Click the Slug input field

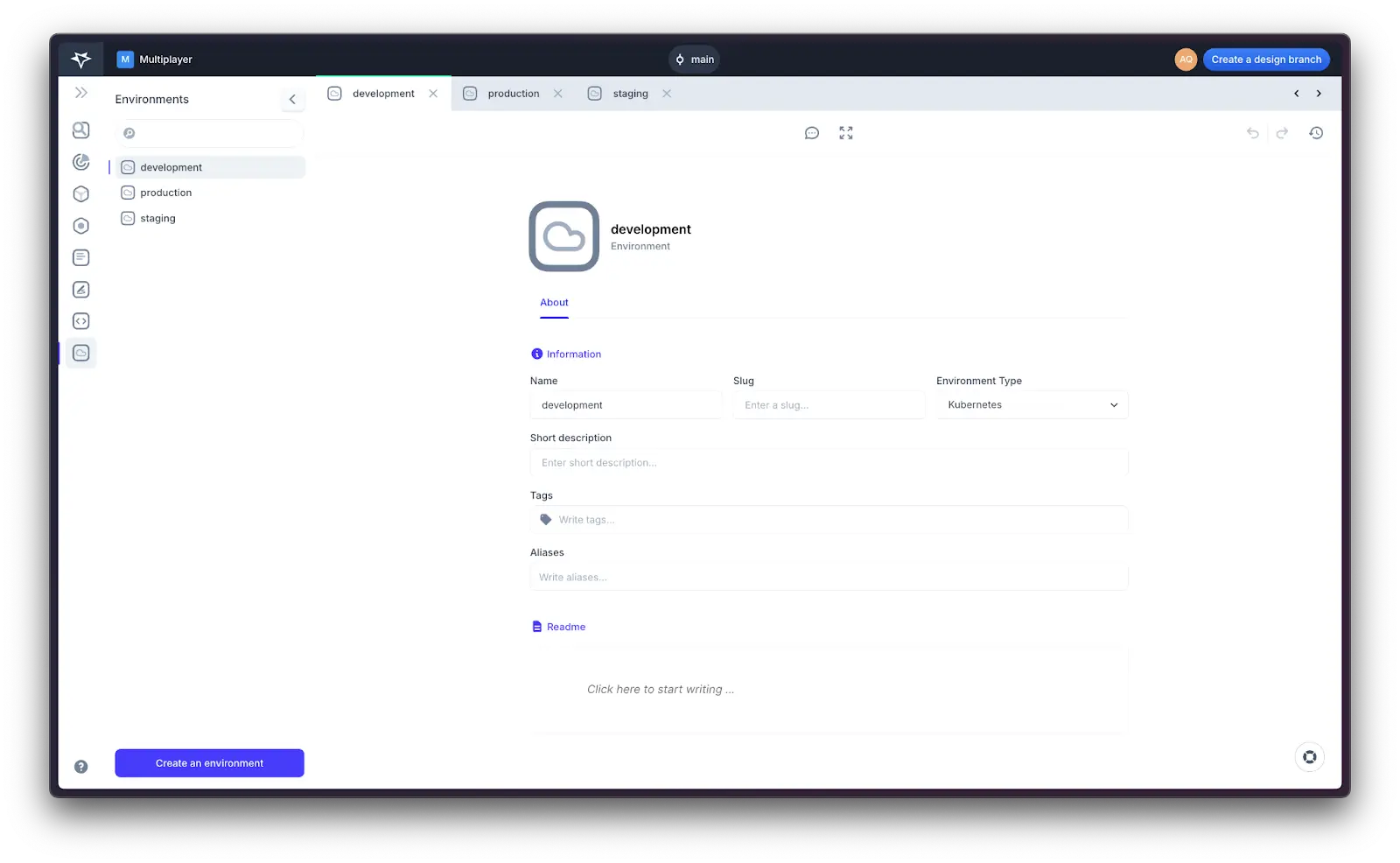tap(829, 405)
